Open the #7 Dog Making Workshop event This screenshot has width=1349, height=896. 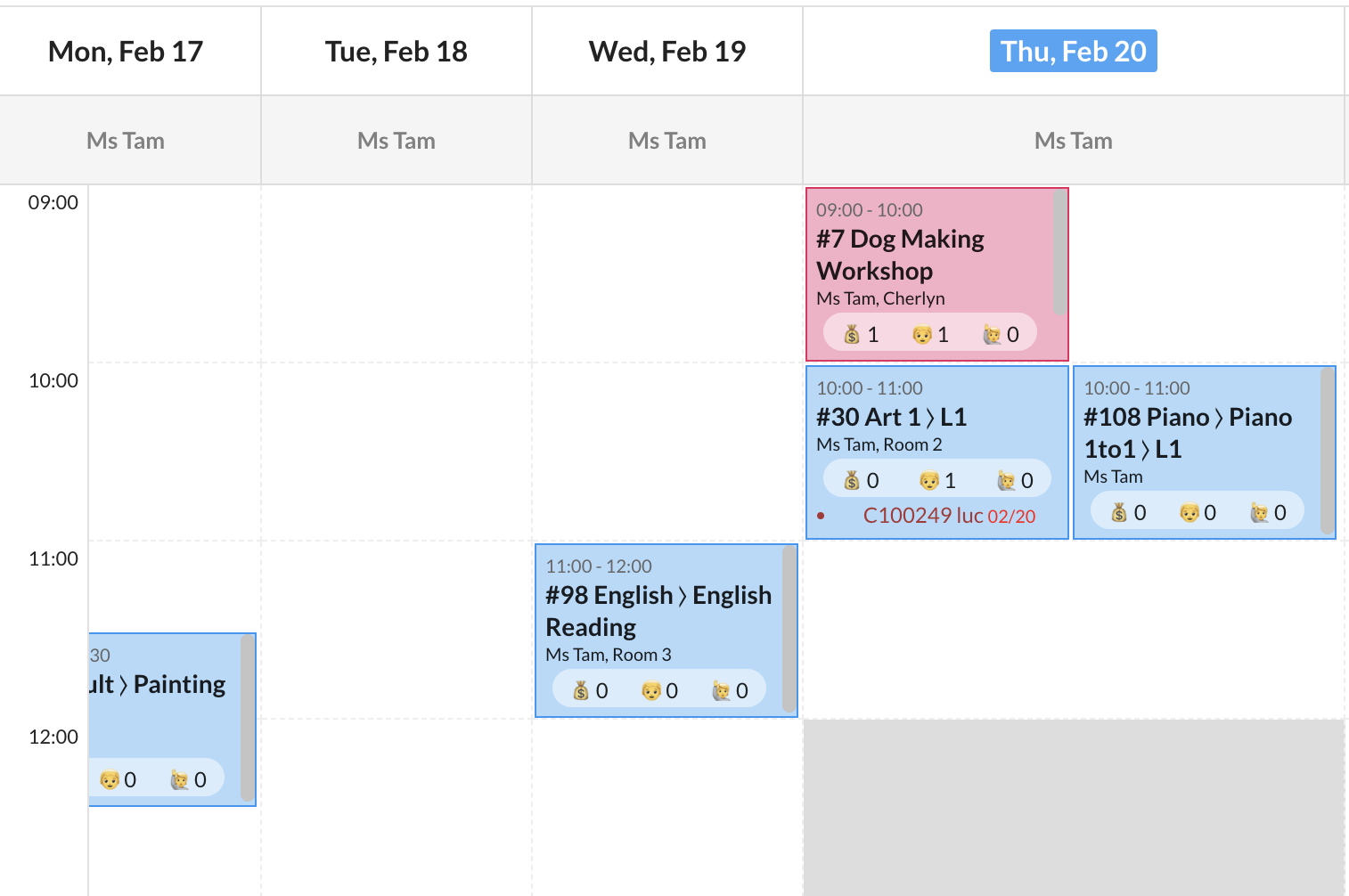click(900, 255)
